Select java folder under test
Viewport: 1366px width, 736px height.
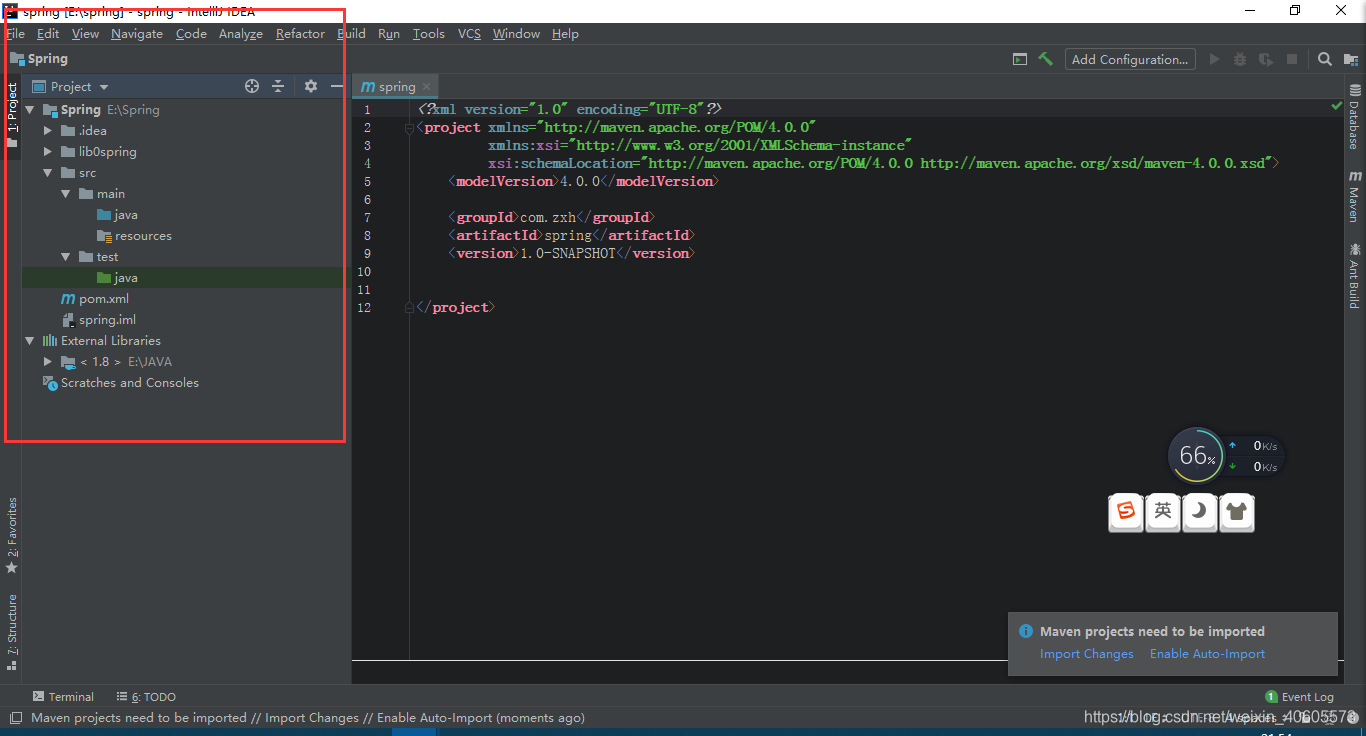[126, 278]
